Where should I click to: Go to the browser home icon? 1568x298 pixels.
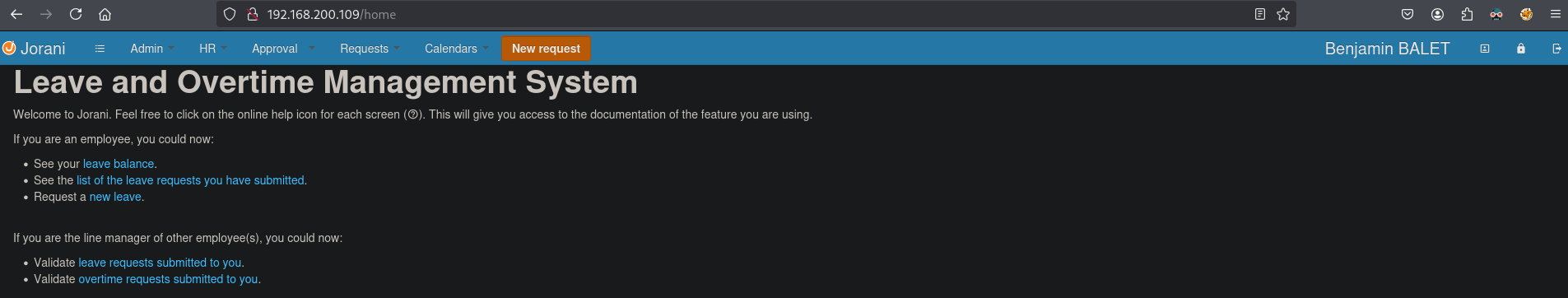(x=105, y=14)
